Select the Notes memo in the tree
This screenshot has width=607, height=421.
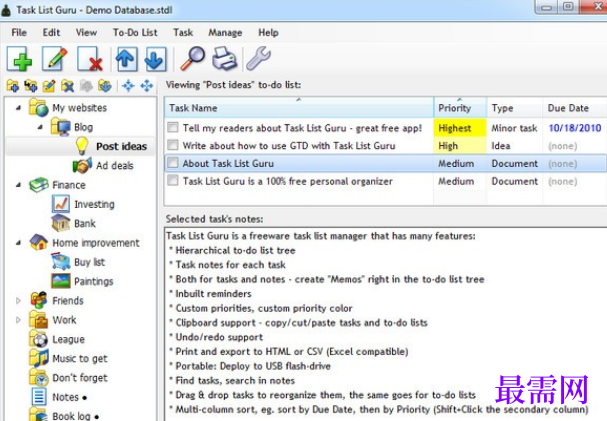click(65, 397)
